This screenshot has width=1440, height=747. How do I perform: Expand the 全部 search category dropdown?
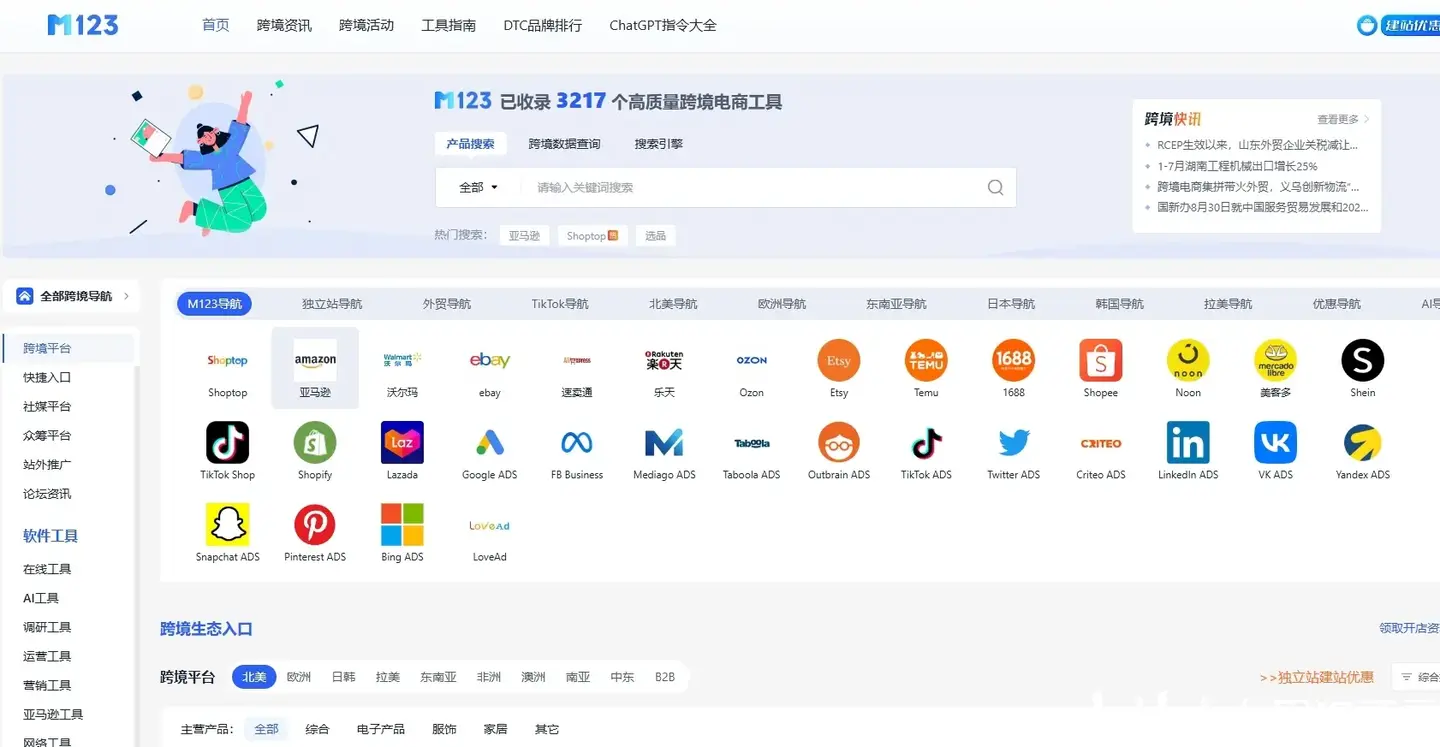click(x=478, y=187)
